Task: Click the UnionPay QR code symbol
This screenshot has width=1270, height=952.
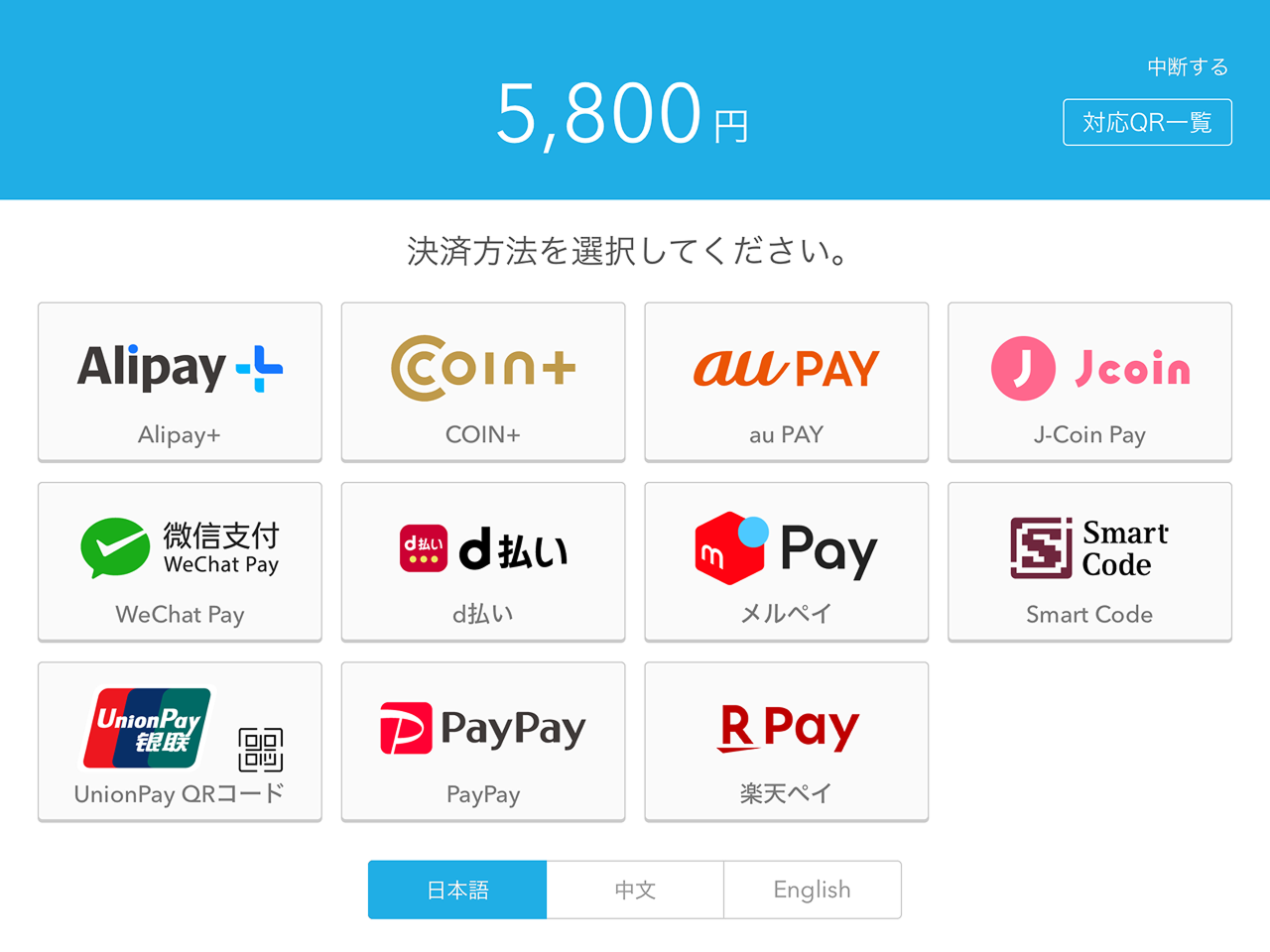Action: coord(261,750)
